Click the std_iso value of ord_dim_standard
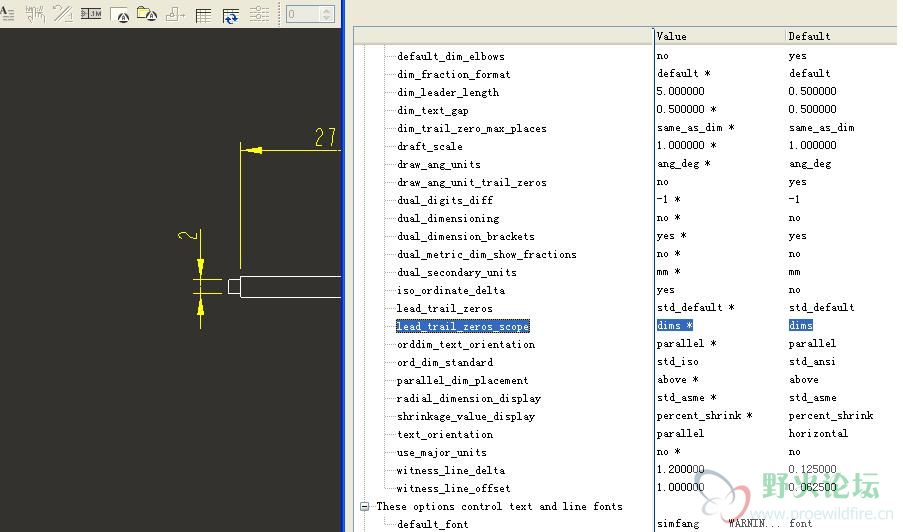This screenshot has height=532, width=903. 677,362
